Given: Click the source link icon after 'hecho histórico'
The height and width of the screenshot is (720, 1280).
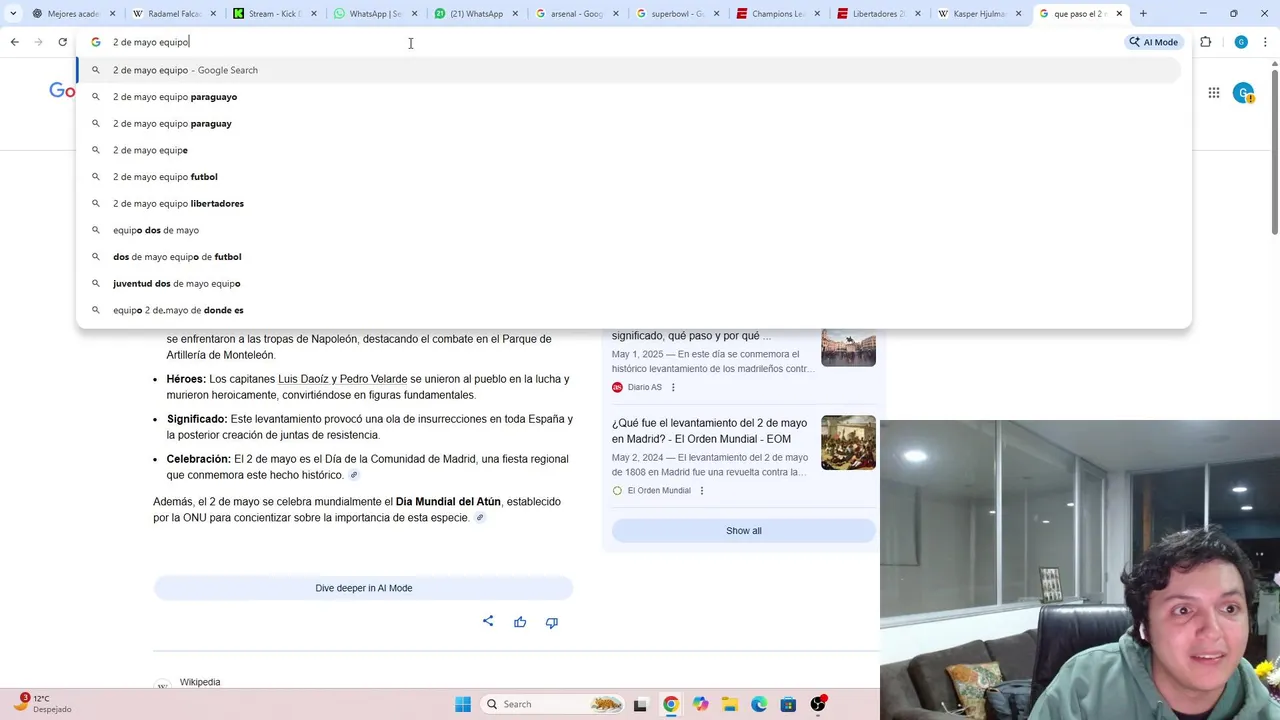Looking at the screenshot, I should [354, 475].
